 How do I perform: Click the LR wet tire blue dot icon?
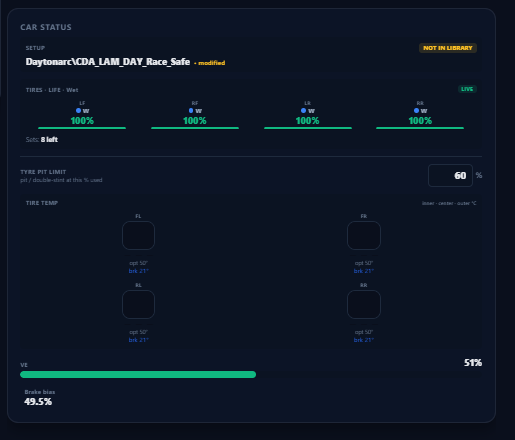tap(303, 110)
